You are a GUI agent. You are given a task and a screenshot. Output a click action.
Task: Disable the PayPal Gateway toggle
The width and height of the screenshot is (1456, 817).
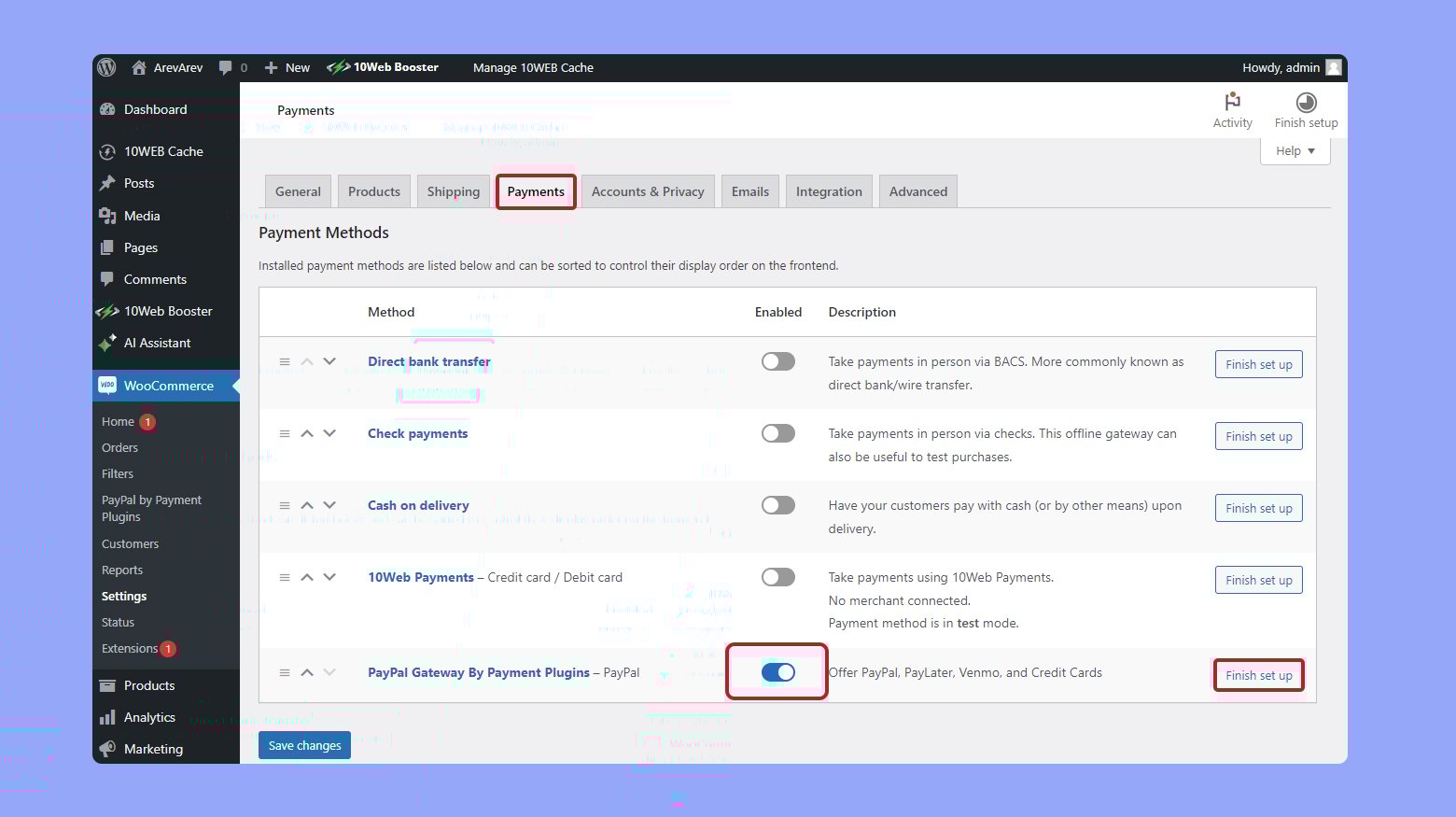tap(777, 672)
